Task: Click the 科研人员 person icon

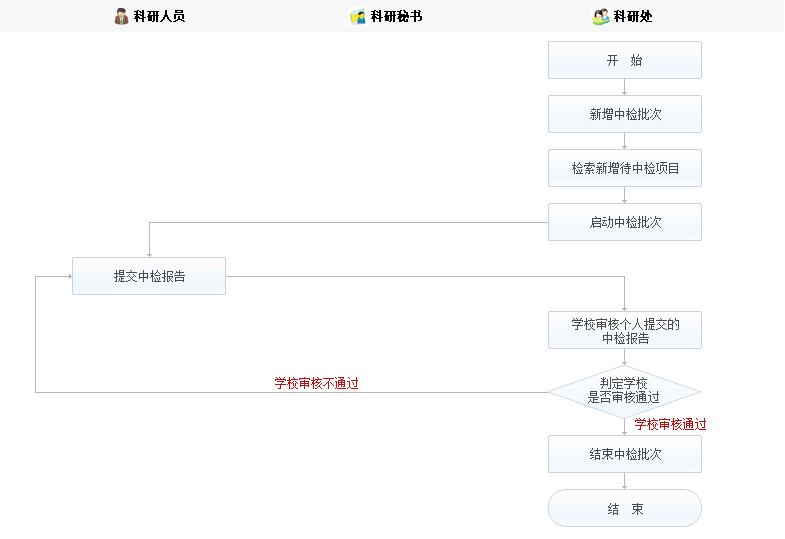Action: pos(121,16)
